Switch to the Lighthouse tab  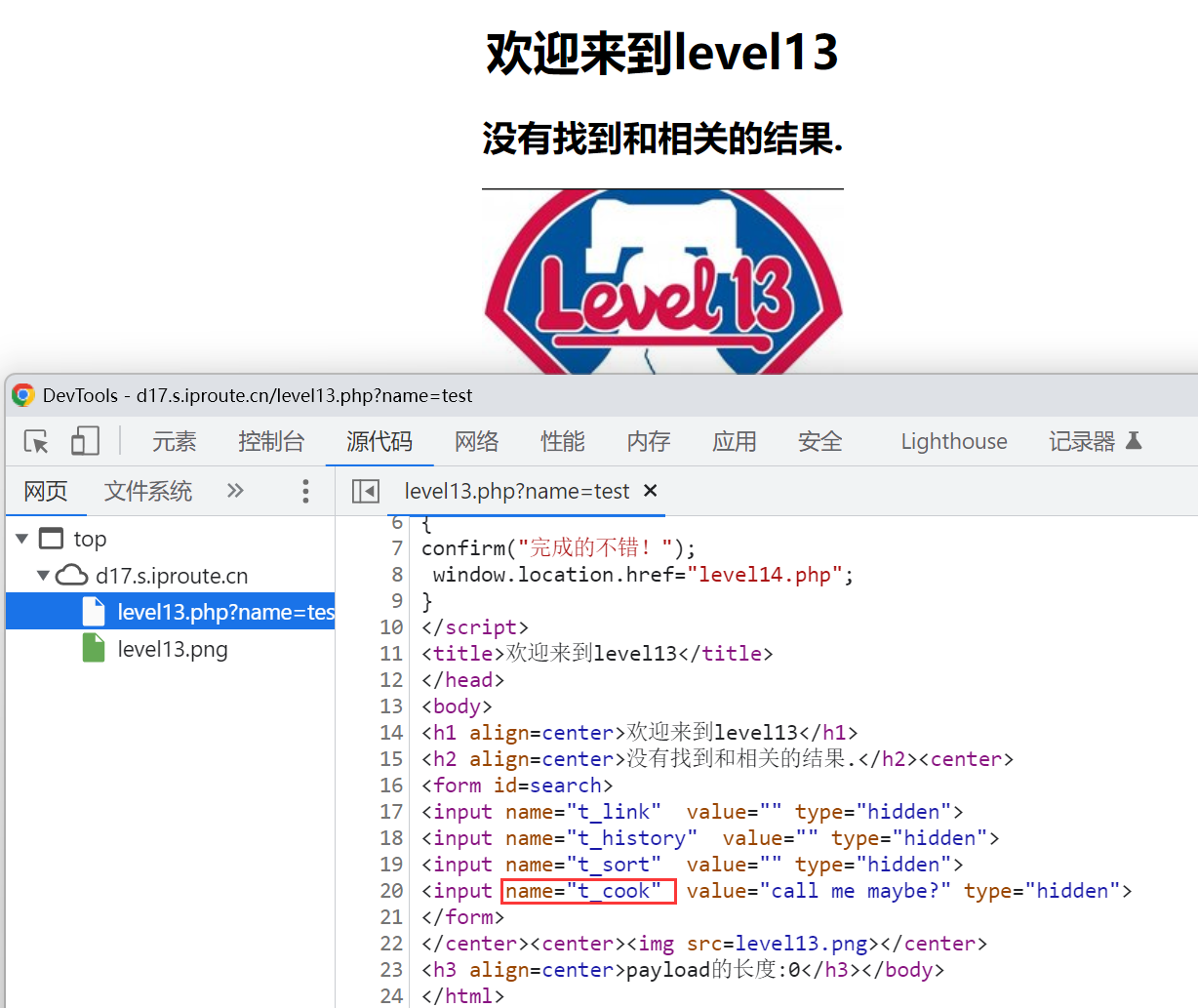953,442
